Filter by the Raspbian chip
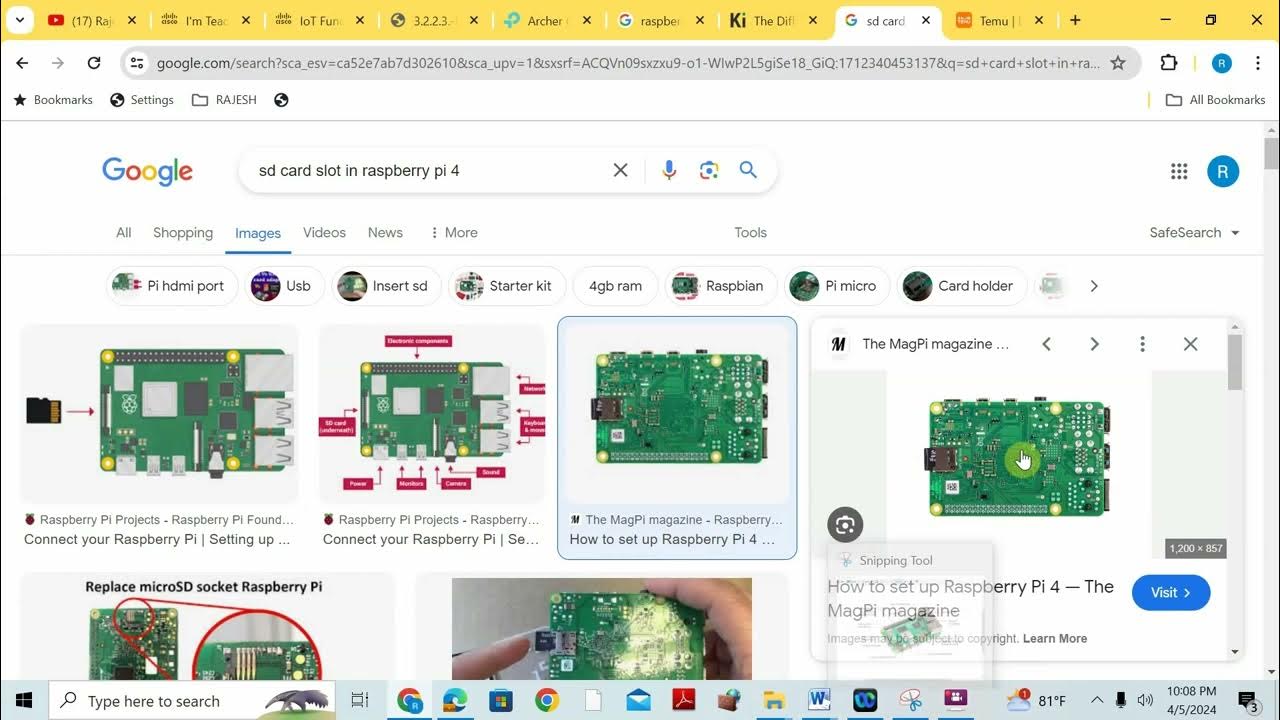The image size is (1280, 720). 721,286
